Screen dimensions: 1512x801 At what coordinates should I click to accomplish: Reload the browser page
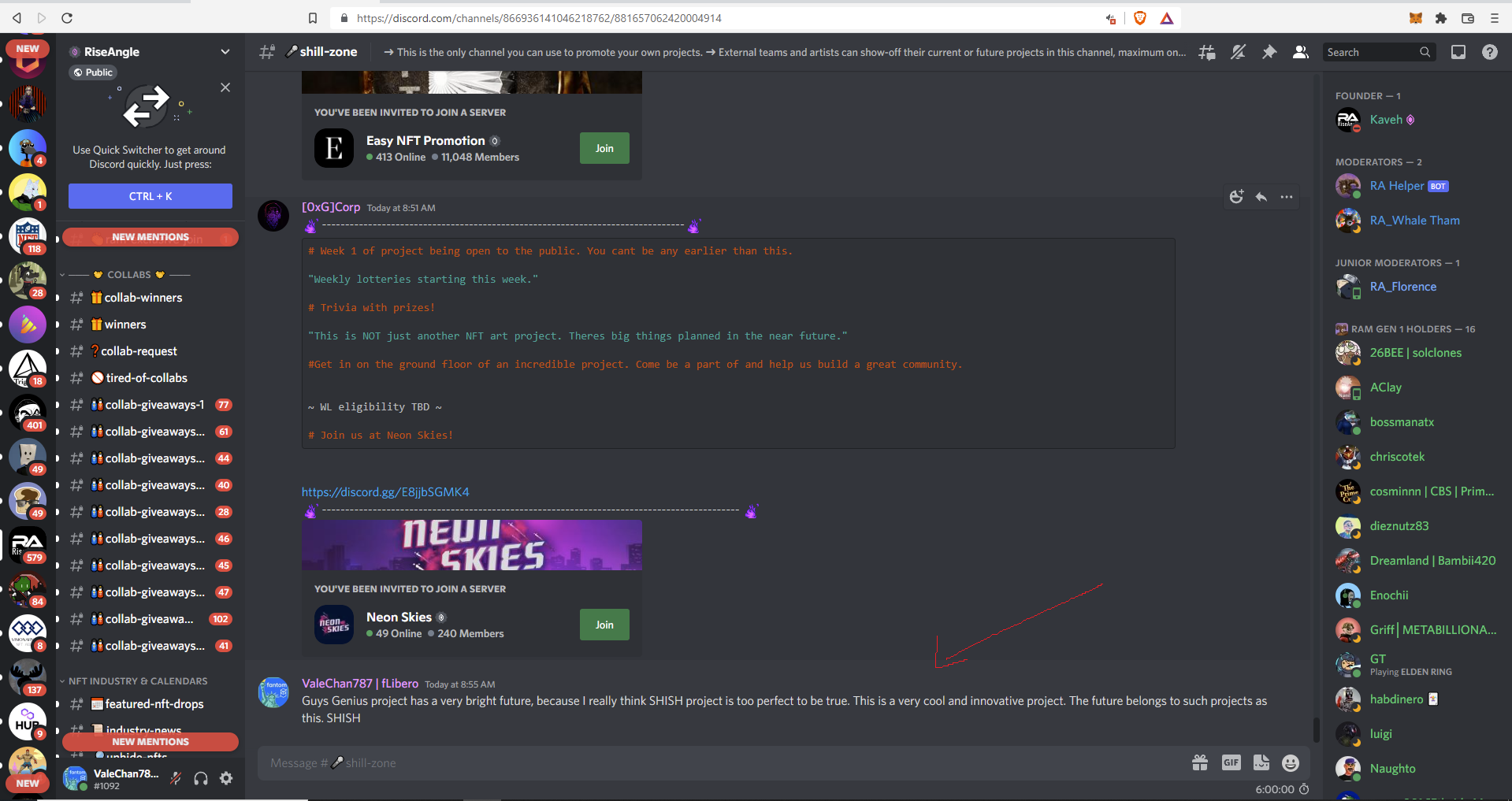click(x=67, y=17)
